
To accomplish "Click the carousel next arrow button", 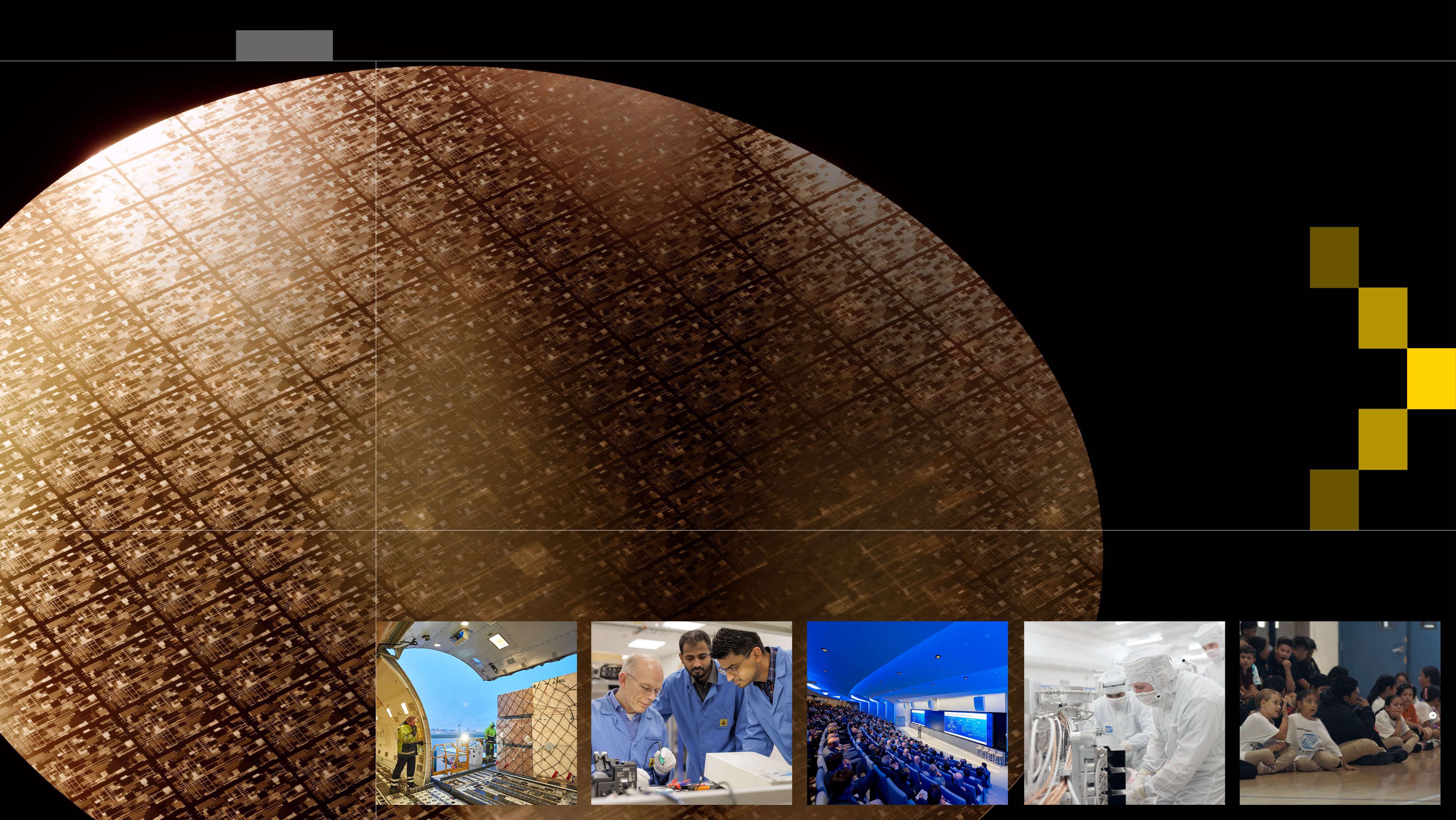I will 1433,715.
